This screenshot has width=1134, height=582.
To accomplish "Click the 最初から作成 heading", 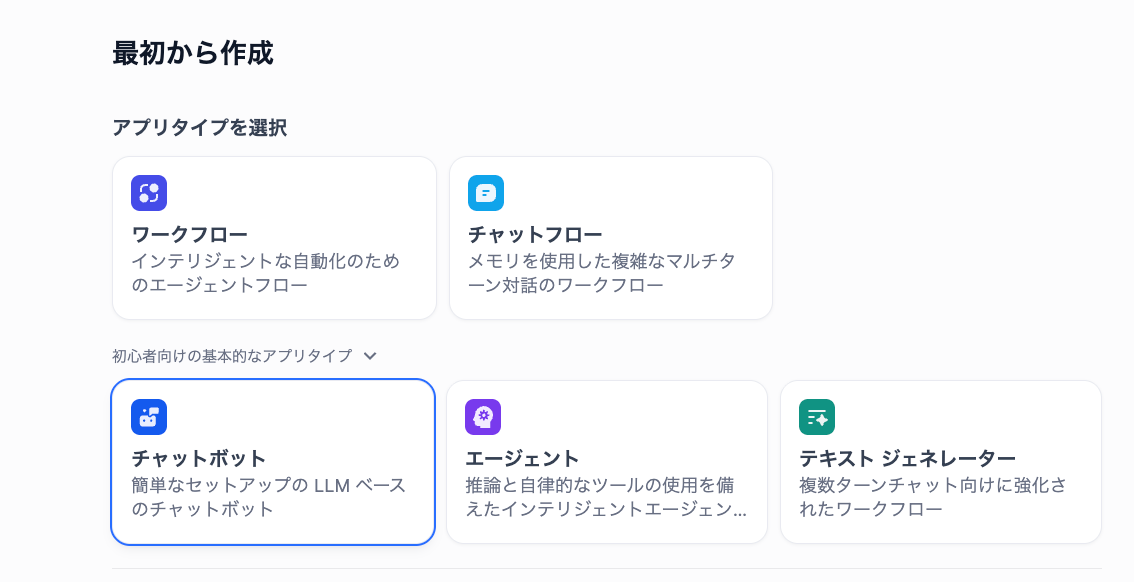I will point(193,53).
